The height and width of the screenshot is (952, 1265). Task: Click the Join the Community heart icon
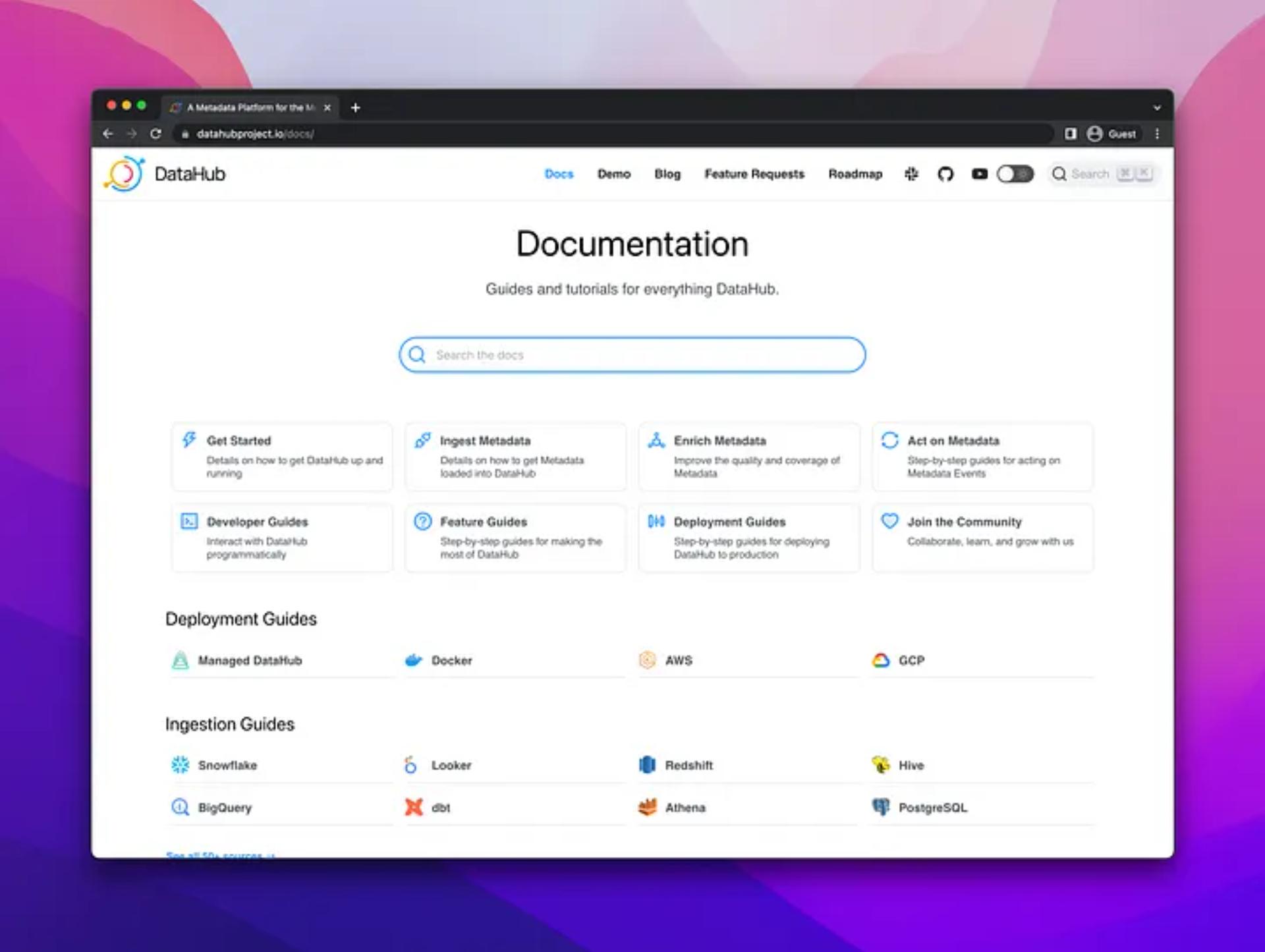[x=889, y=521]
